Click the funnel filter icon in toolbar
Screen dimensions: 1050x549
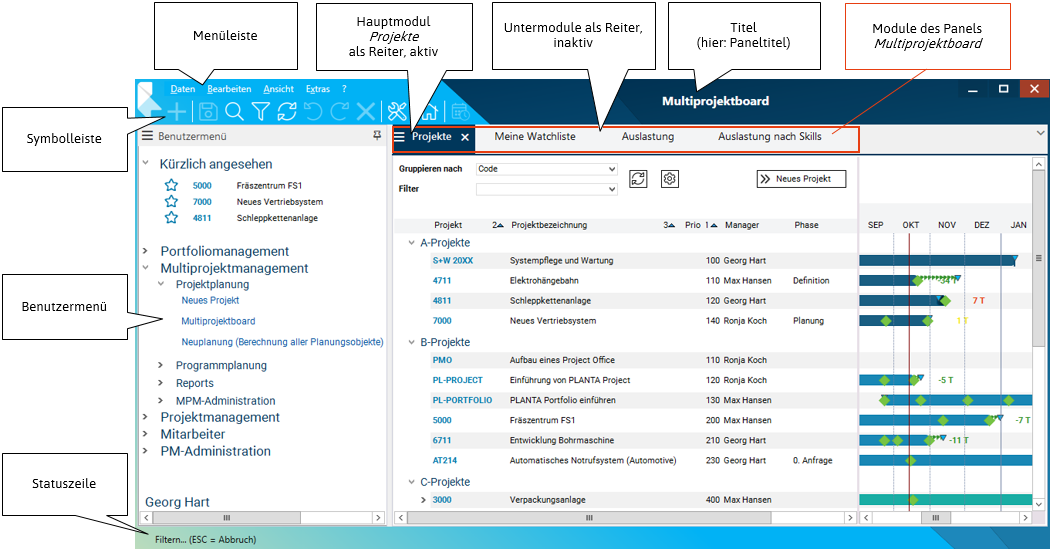260,112
